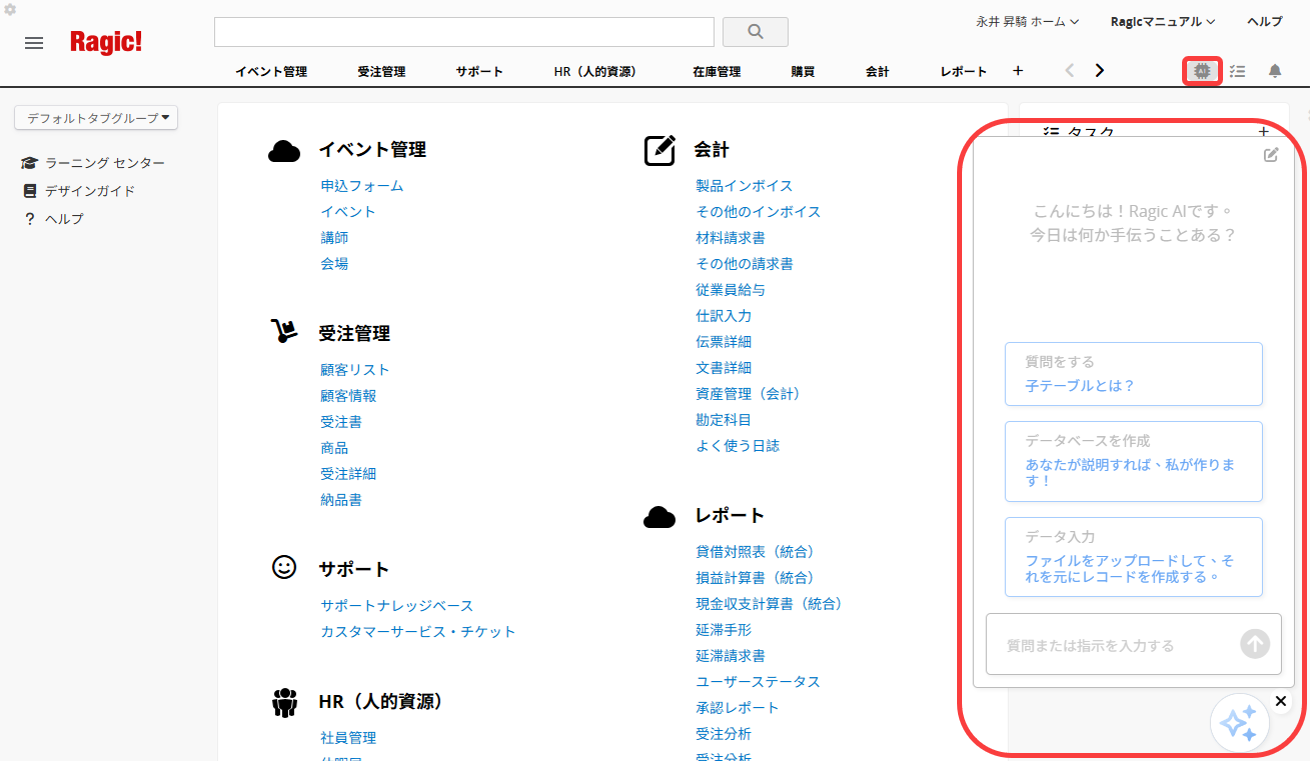Open the task checklist icon

click(x=1238, y=71)
